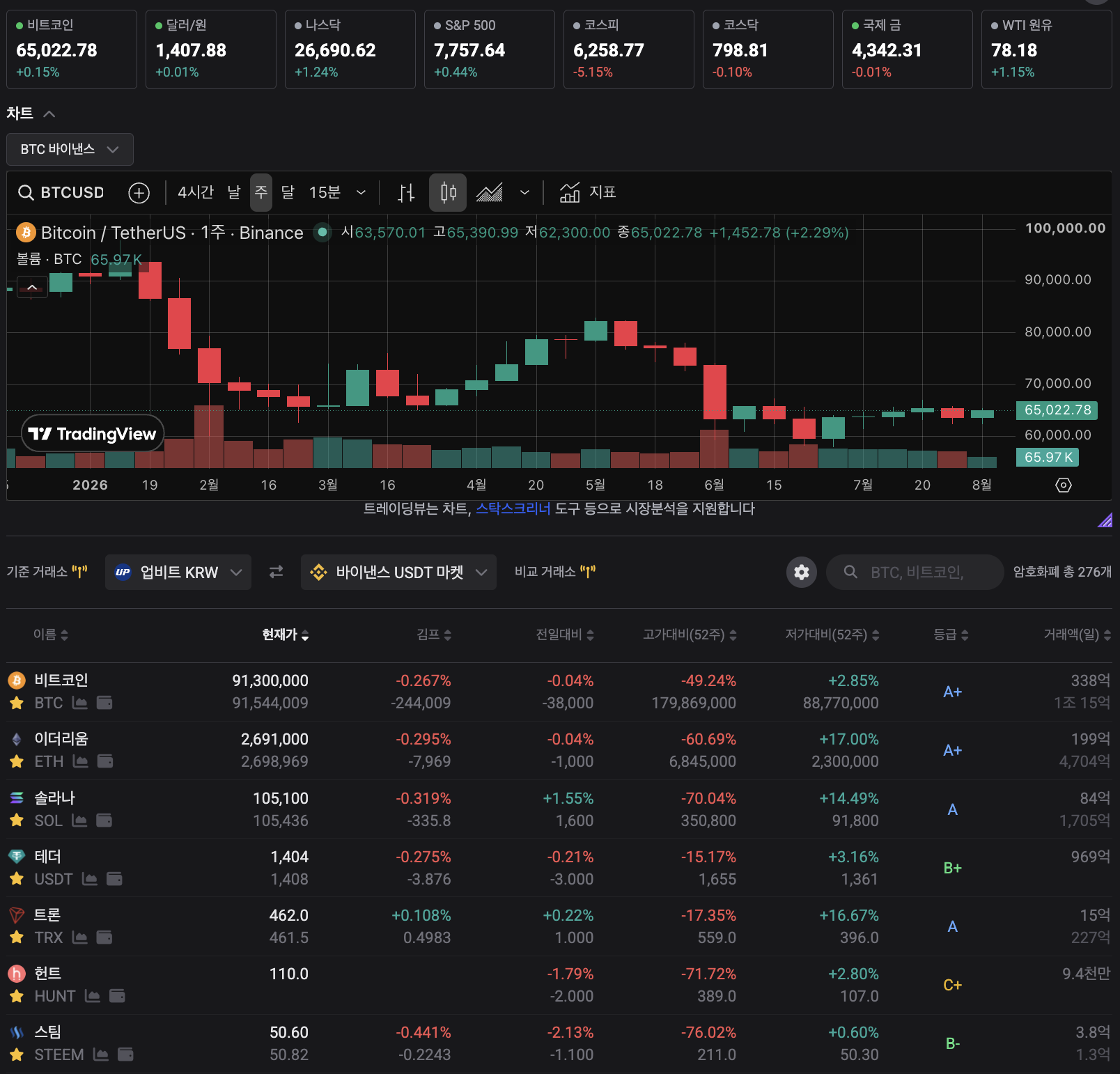The width and height of the screenshot is (1120, 1074).
Task: Sort by the 거래액(일) column header
Action: click(1077, 635)
